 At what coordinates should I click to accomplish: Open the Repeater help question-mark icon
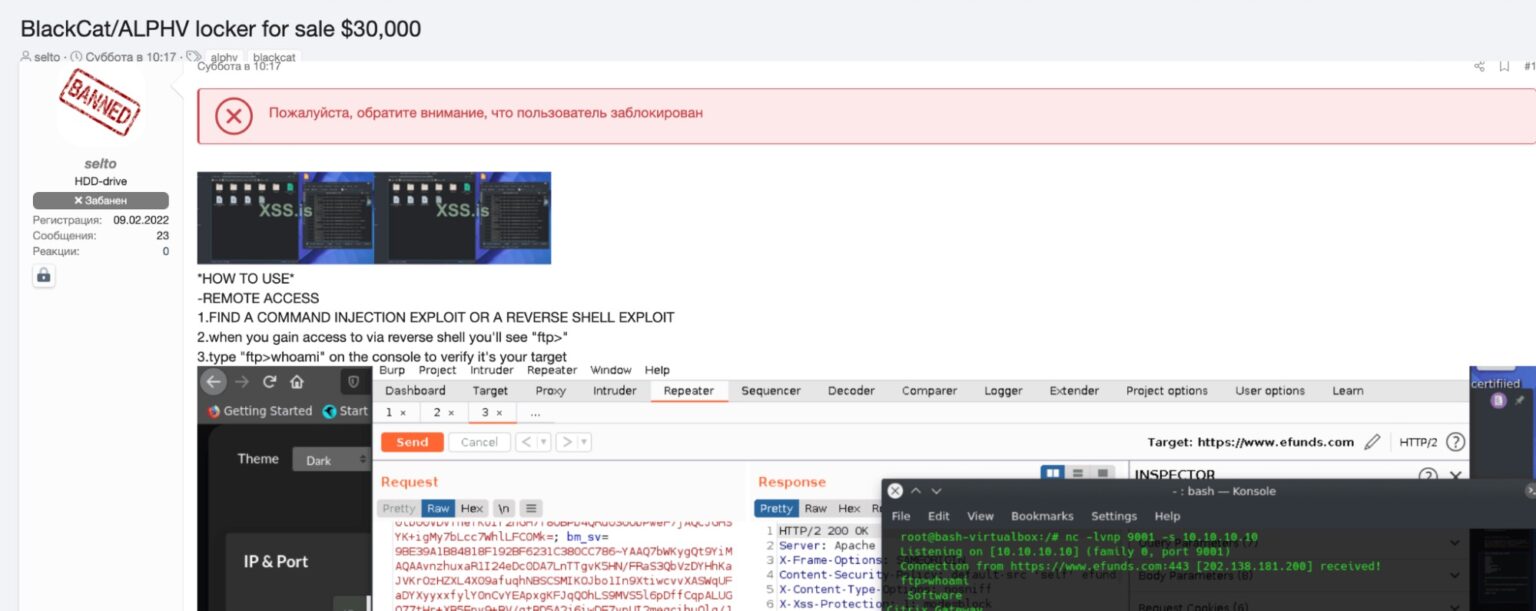click(x=1456, y=442)
